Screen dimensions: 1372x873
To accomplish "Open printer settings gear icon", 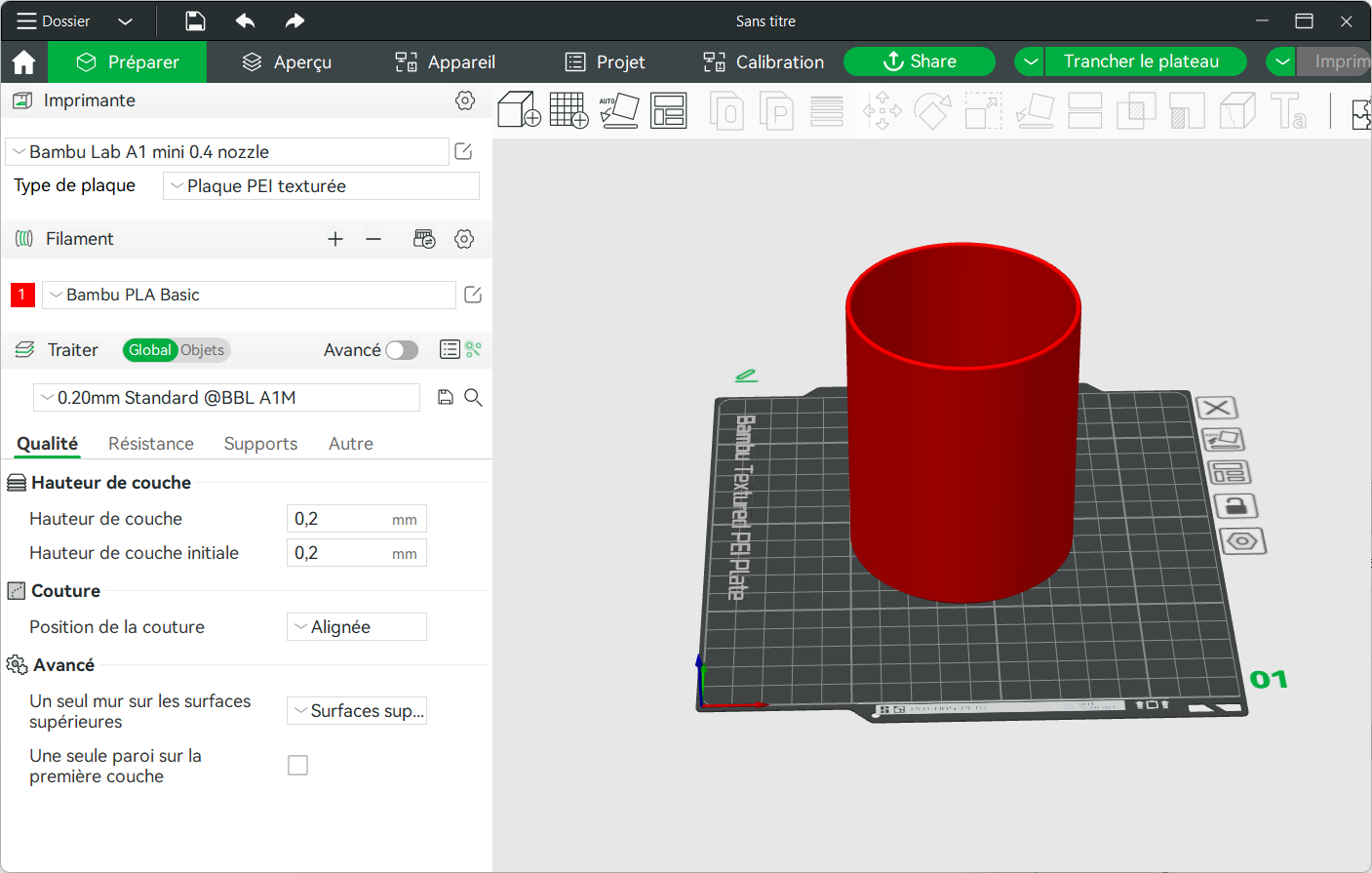I will 465,100.
